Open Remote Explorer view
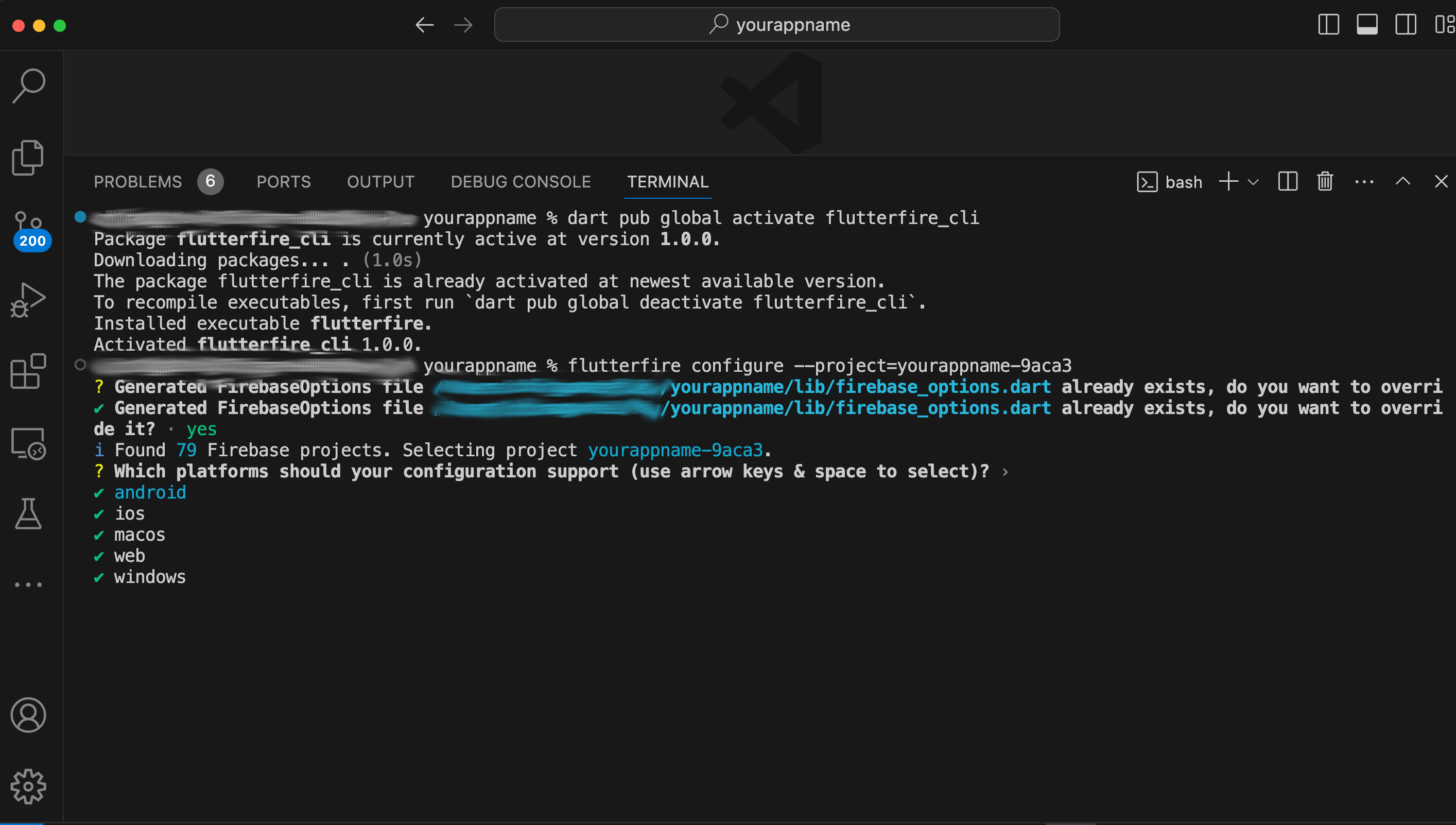 pyautogui.click(x=28, y=443)
